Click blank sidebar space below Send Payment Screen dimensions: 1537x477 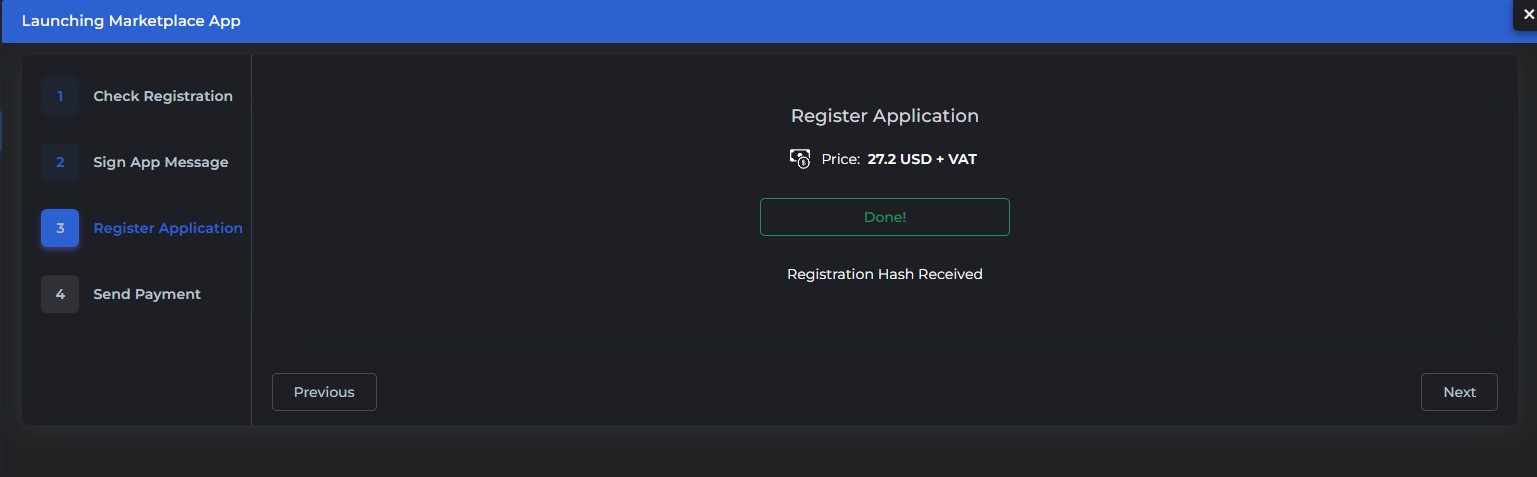point(137,370)
